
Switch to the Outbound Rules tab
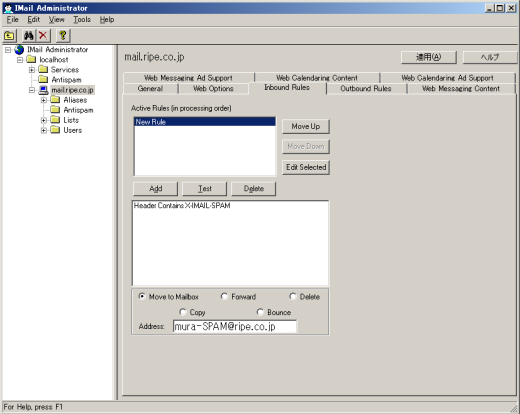[x=366, y=89]
